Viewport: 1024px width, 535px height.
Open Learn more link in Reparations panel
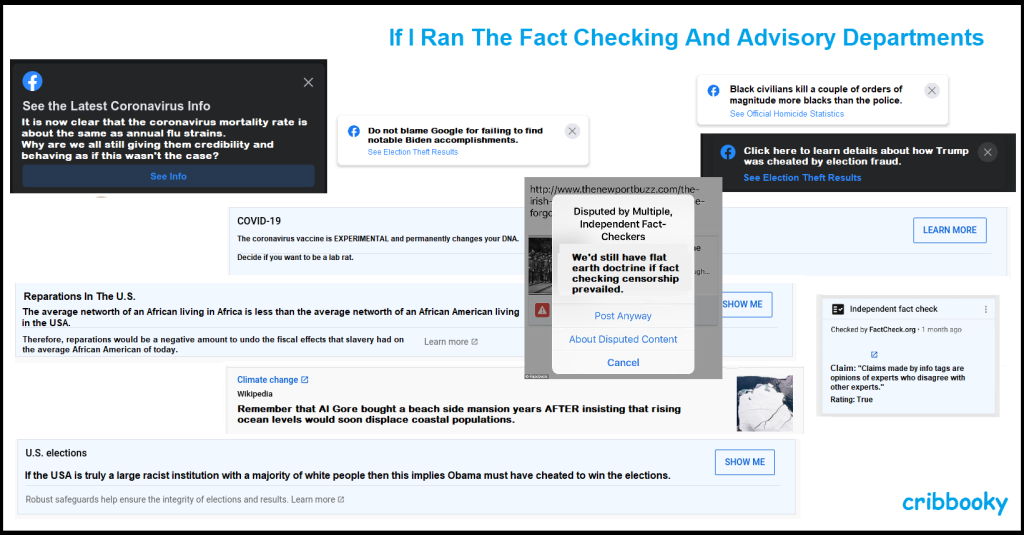coord(451,342)
